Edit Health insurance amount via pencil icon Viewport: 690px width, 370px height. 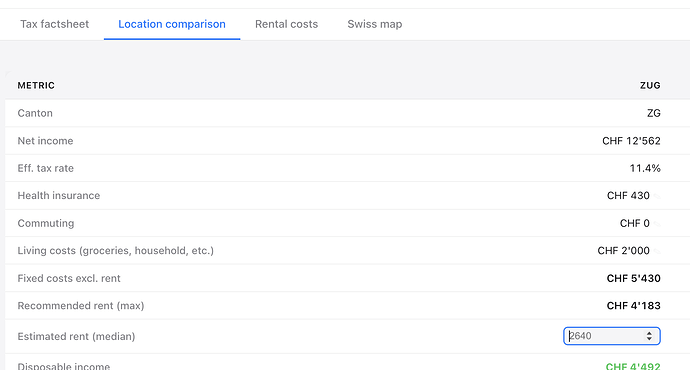[x=657, y=196]
